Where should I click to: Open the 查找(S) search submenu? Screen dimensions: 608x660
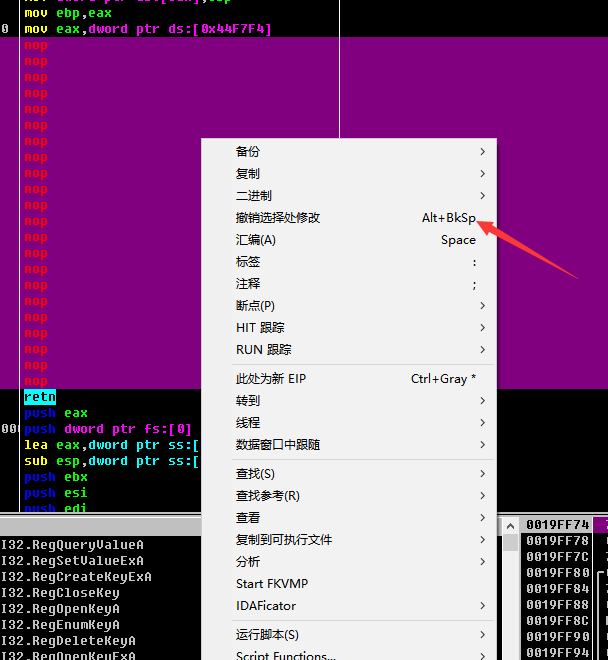coord(256,474)
